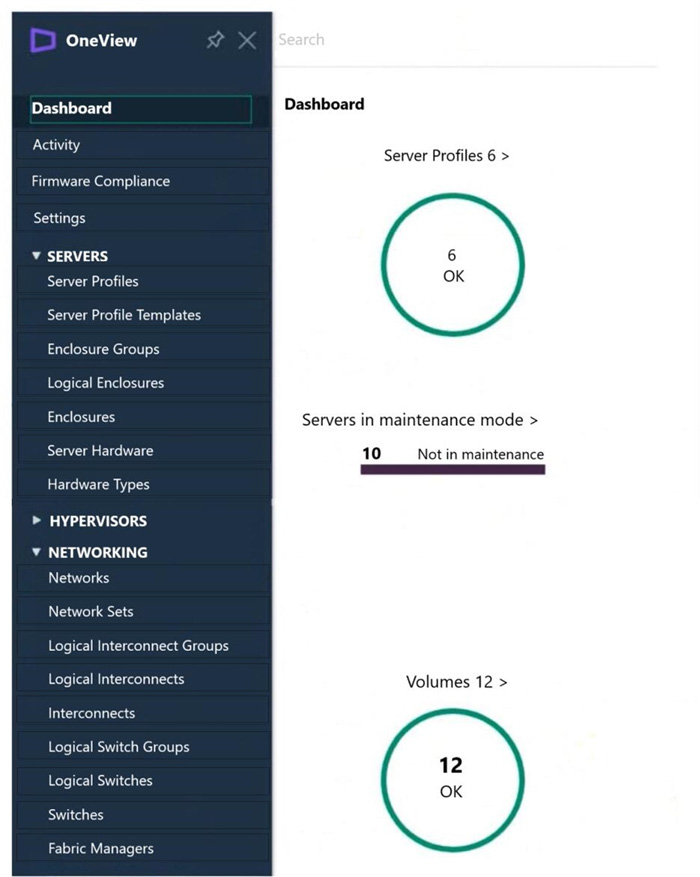Viewport: 700px width, 877px height.
Task: Select Activity in the navigation menu
Action: coord(143,145)
